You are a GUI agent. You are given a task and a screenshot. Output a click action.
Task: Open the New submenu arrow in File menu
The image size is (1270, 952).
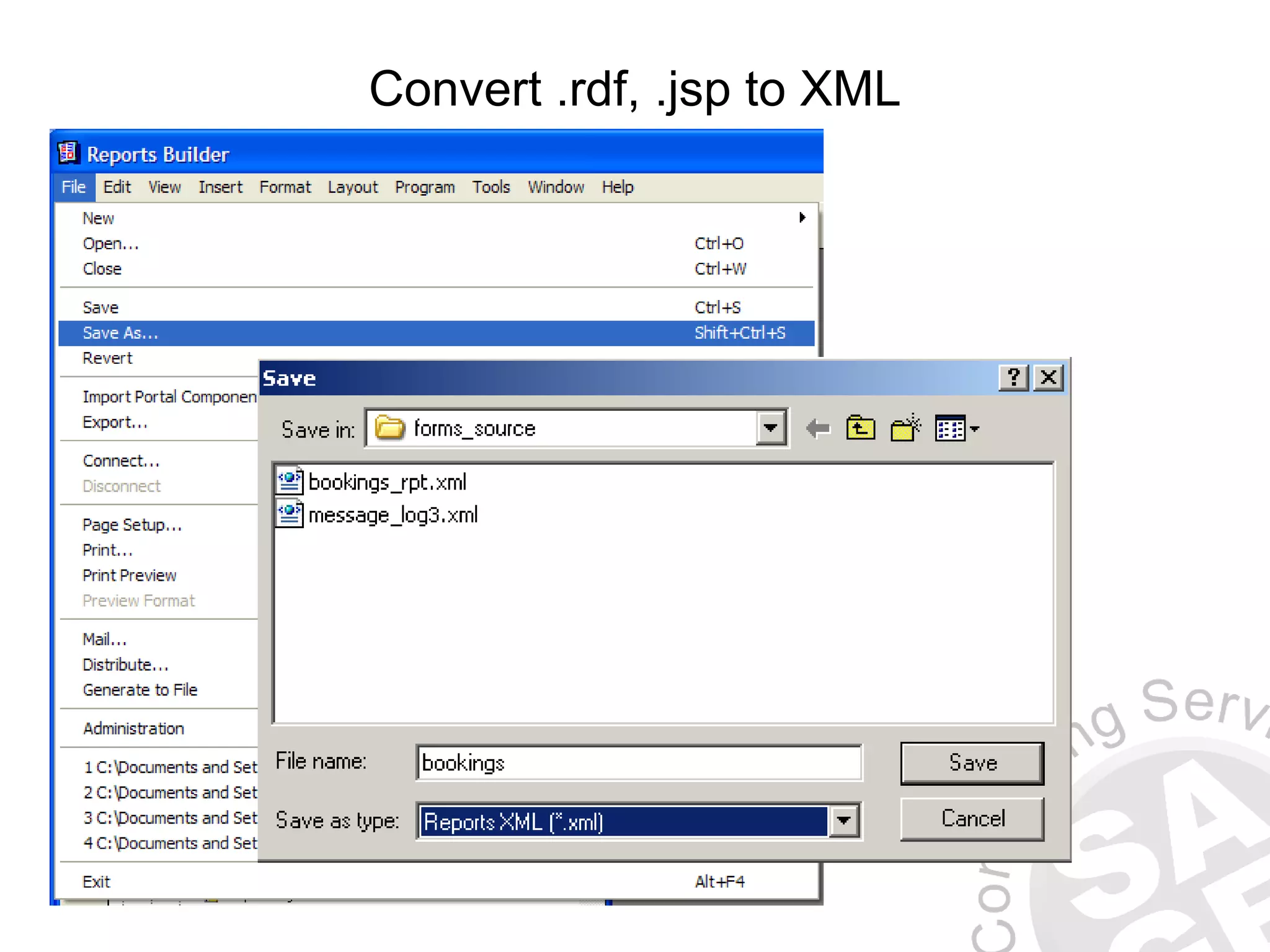[802, 218]
